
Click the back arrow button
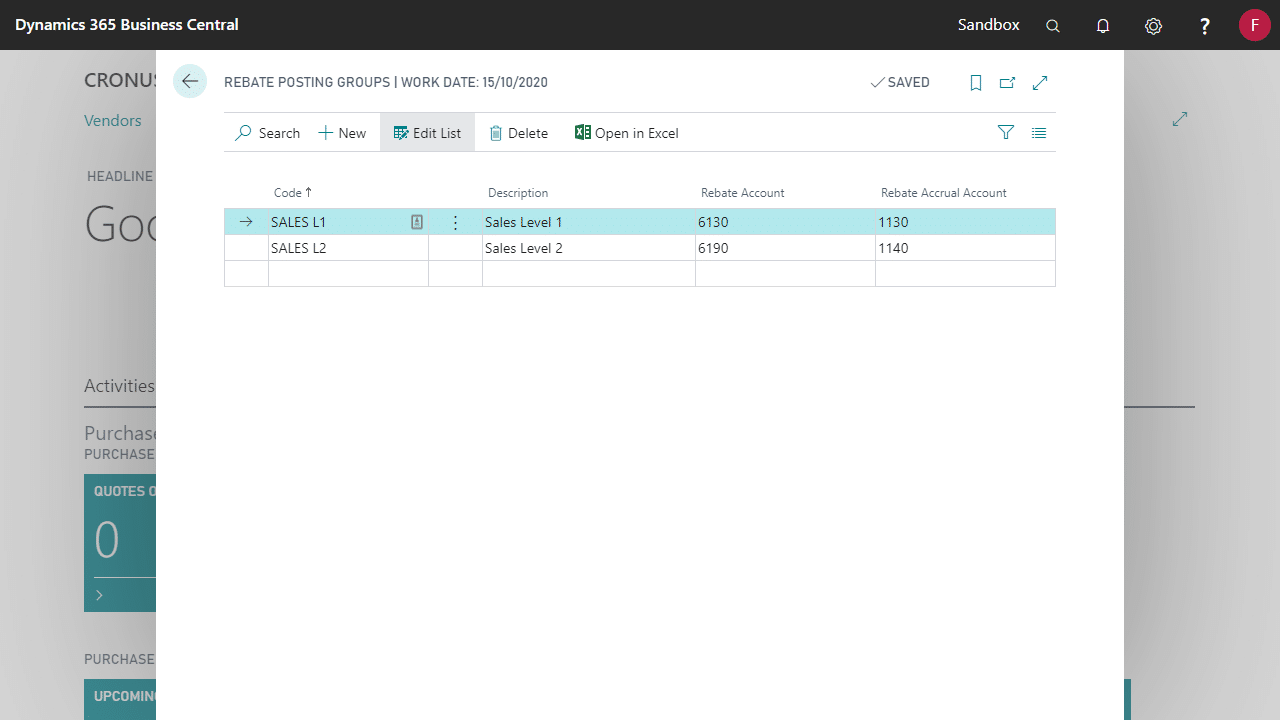tap(190, 82)
